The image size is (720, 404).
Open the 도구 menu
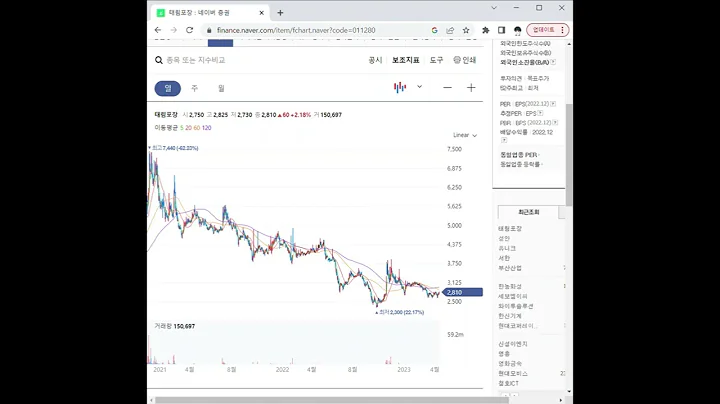coord(436,60)
